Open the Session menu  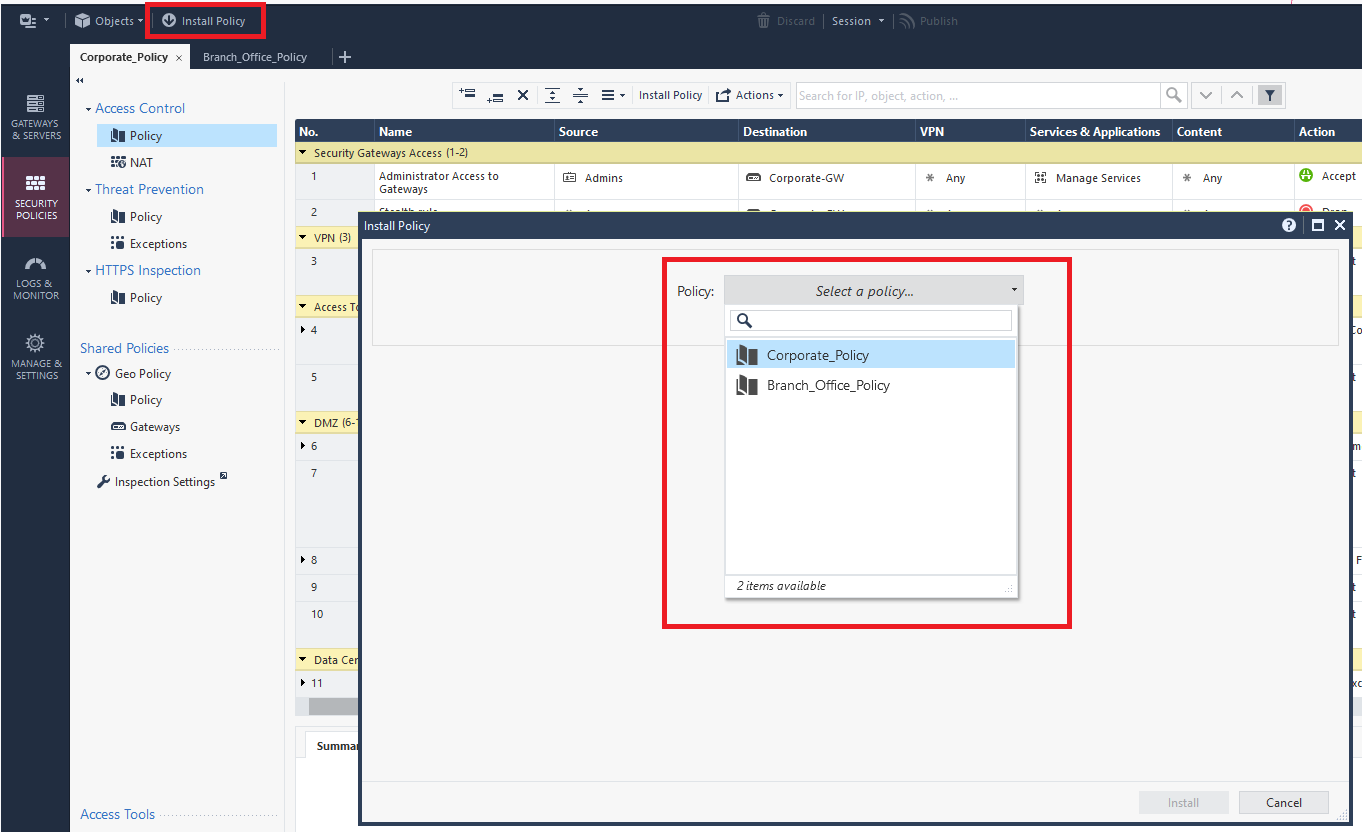(x=857, y=20)
